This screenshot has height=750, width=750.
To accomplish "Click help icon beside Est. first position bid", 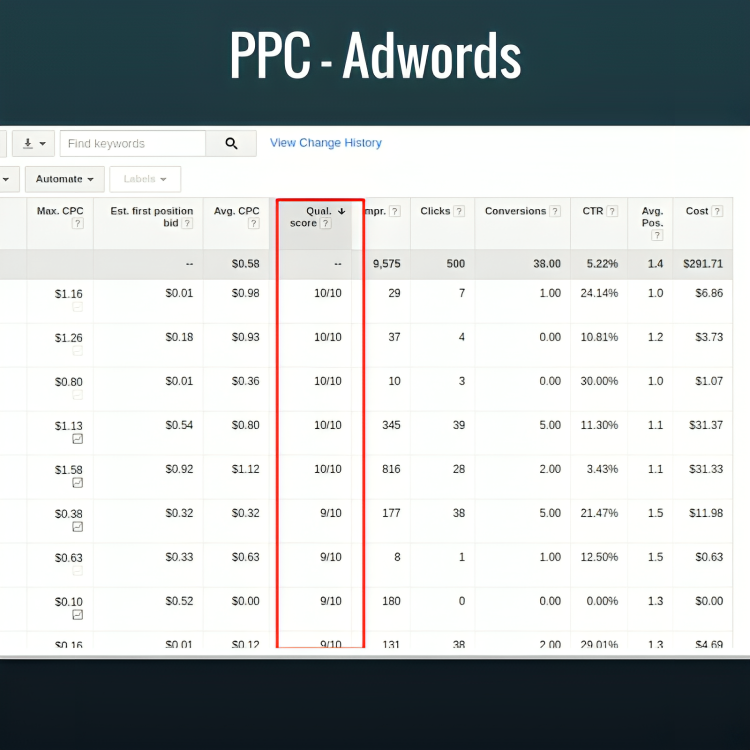I will click(x=187, y=223).
